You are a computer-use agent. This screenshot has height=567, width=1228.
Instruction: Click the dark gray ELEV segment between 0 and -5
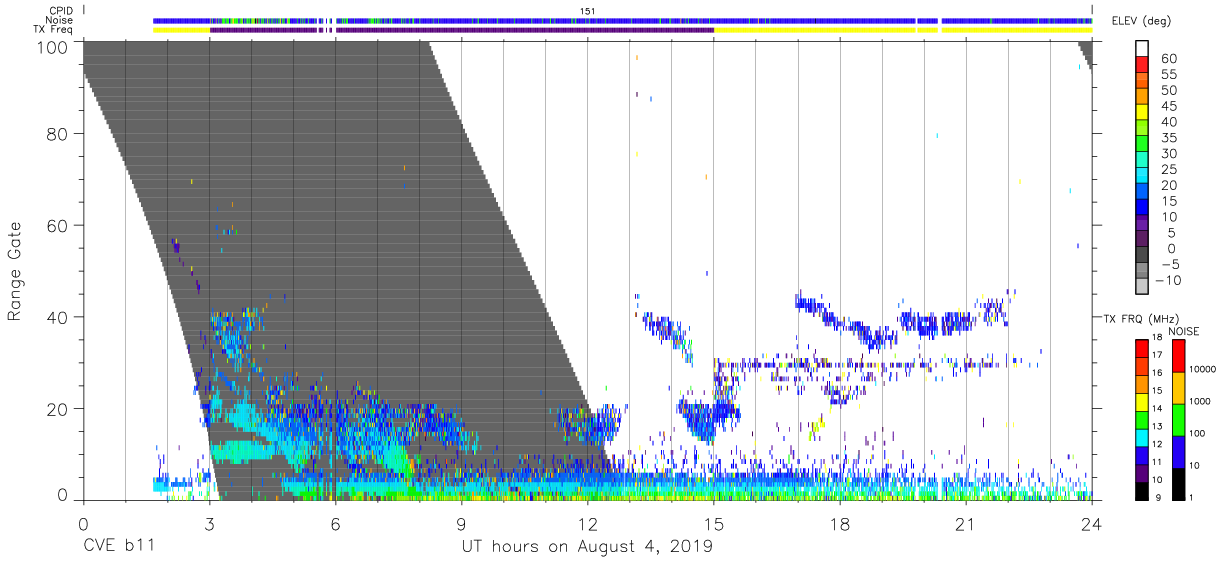pyautogui.click(x=1141, y=253)
